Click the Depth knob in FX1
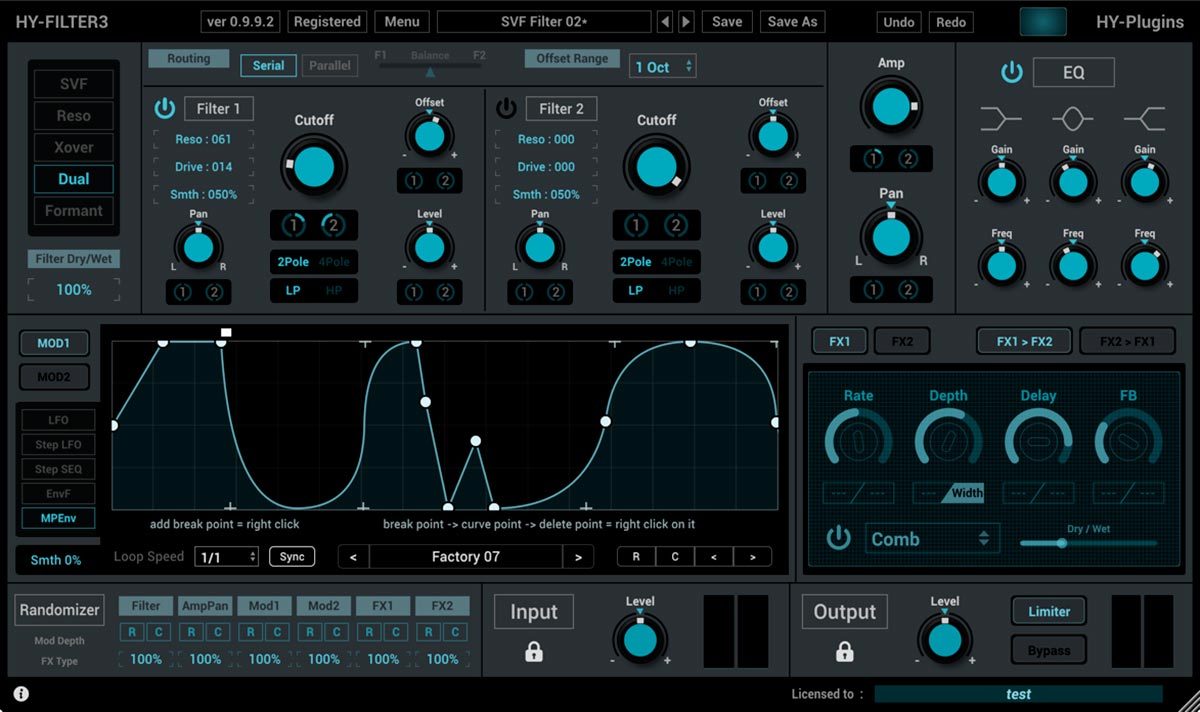The image size is (1200, 712). click(x=948, y=439)
